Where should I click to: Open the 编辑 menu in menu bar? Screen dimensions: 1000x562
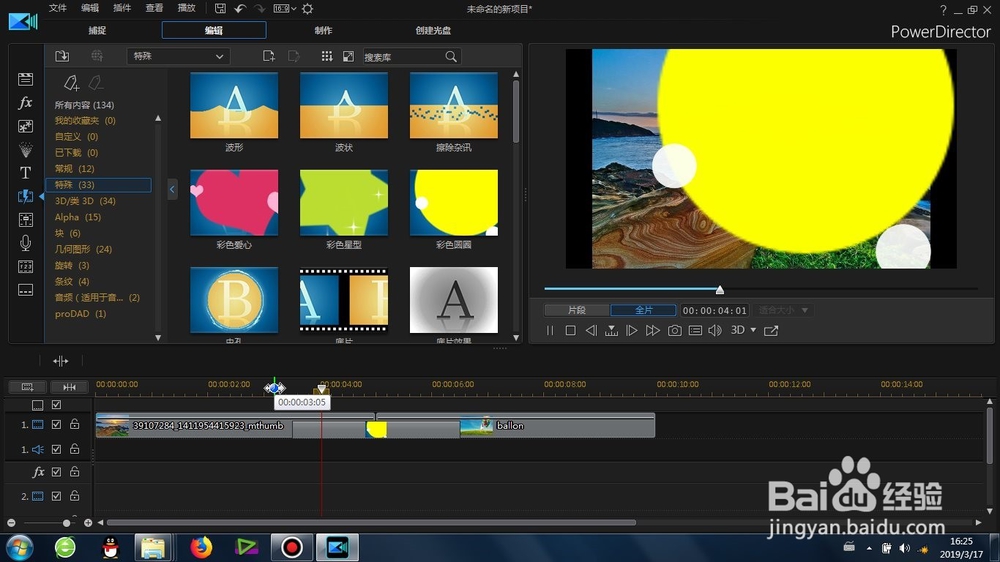point(90,8)
